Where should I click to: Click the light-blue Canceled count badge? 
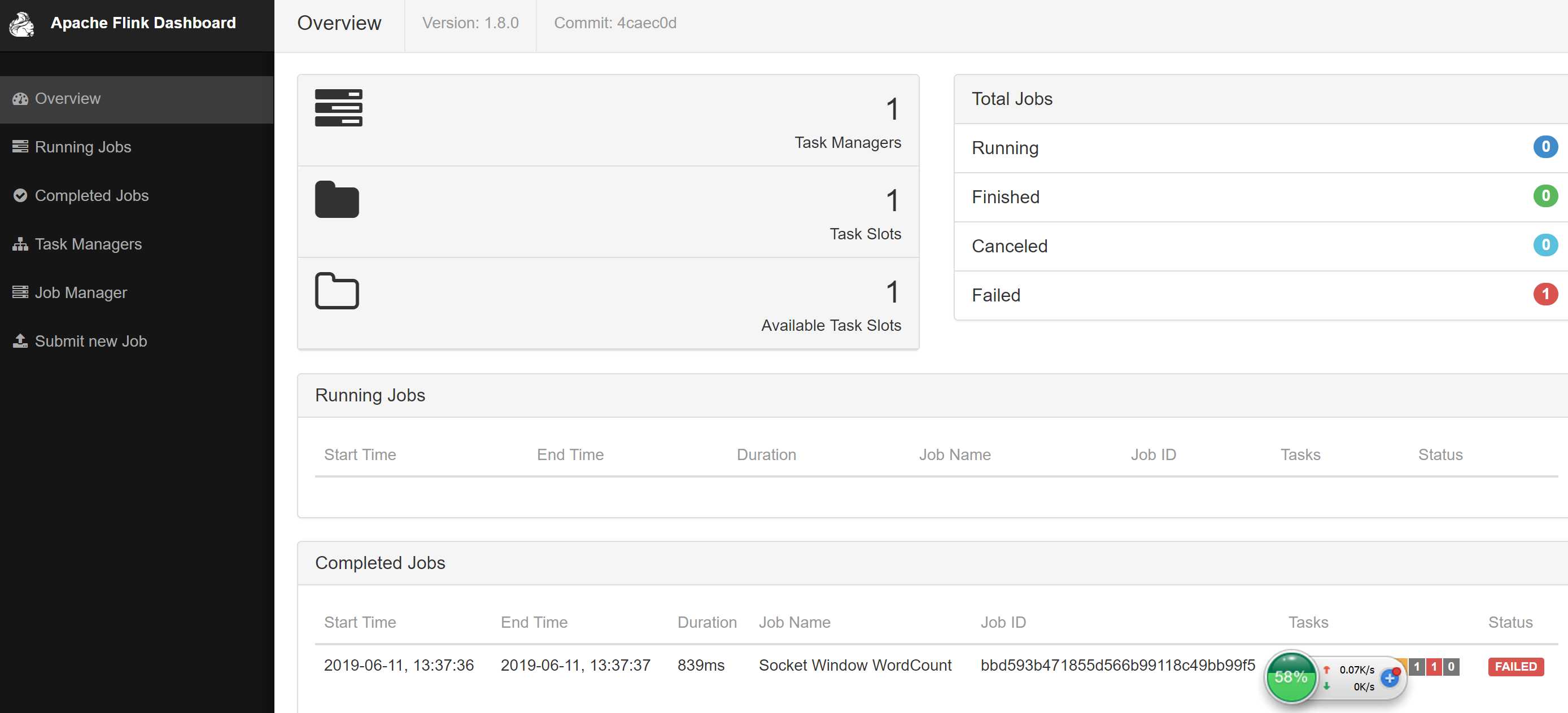[x=1545, y=245]
